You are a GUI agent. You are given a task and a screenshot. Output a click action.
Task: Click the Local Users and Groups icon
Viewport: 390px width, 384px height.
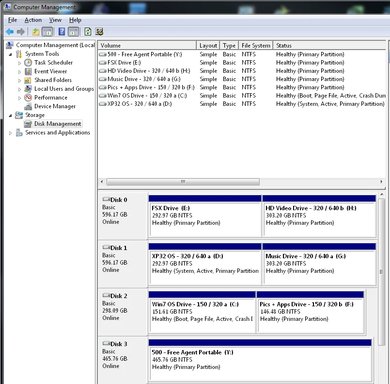tap(28, 89)
